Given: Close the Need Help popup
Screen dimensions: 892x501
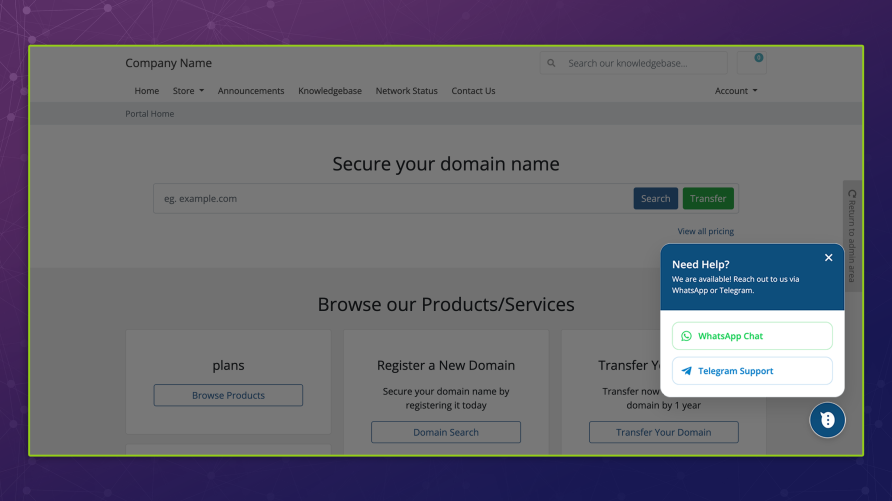Looking at the screenshot, I should tap(828, 258).
